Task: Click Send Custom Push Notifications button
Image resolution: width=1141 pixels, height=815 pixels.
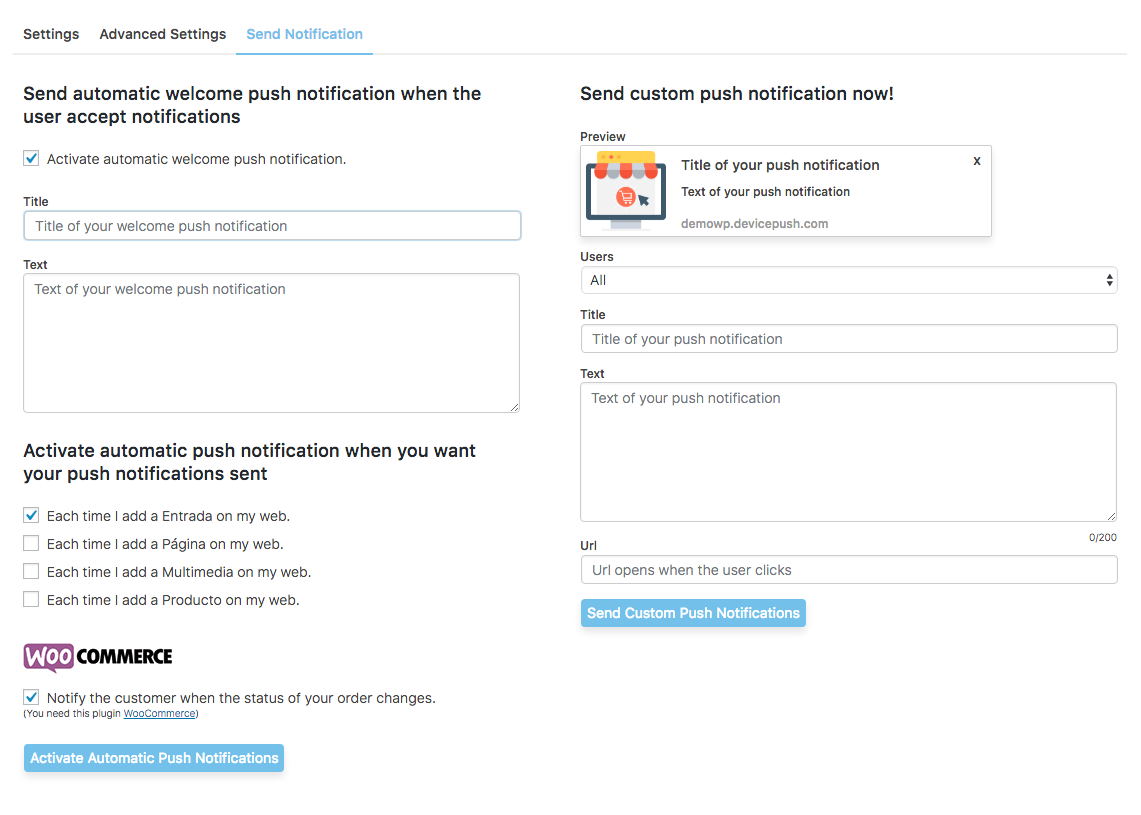Action: coord(693,613)
